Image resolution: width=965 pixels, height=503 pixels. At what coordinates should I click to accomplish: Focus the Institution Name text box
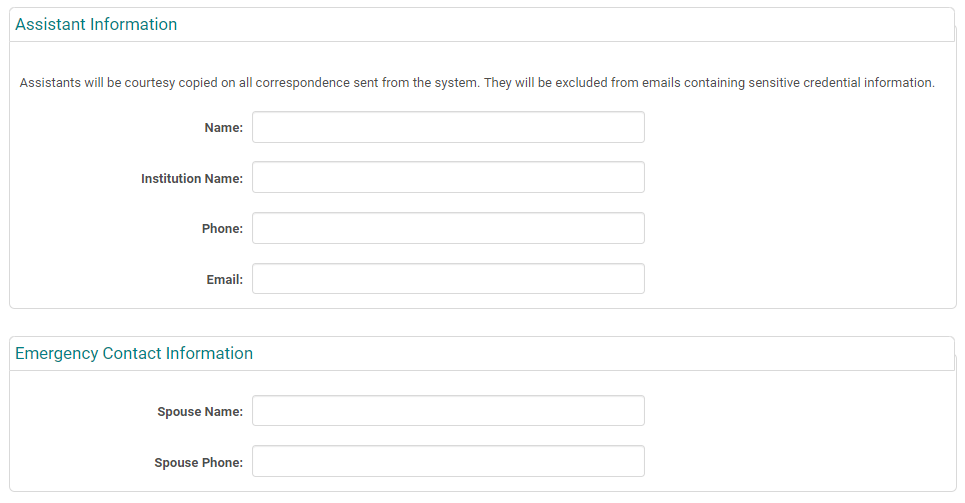pyautogui.click(x=448, y=178)
